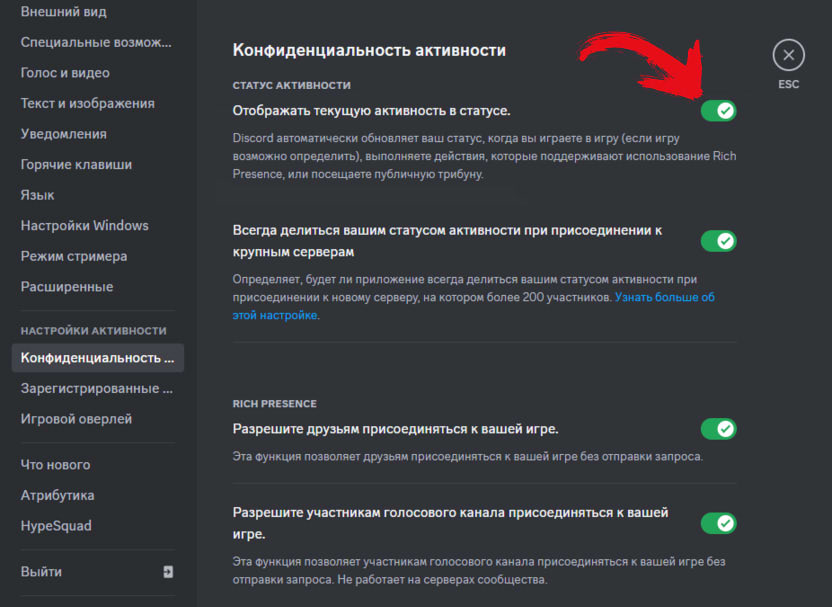Viewport: 832px width, 607px height.
Task: Click the НАСТРОЙКИ АКТИВНОСТИ sidebar header
Action: tap(93, 331)
